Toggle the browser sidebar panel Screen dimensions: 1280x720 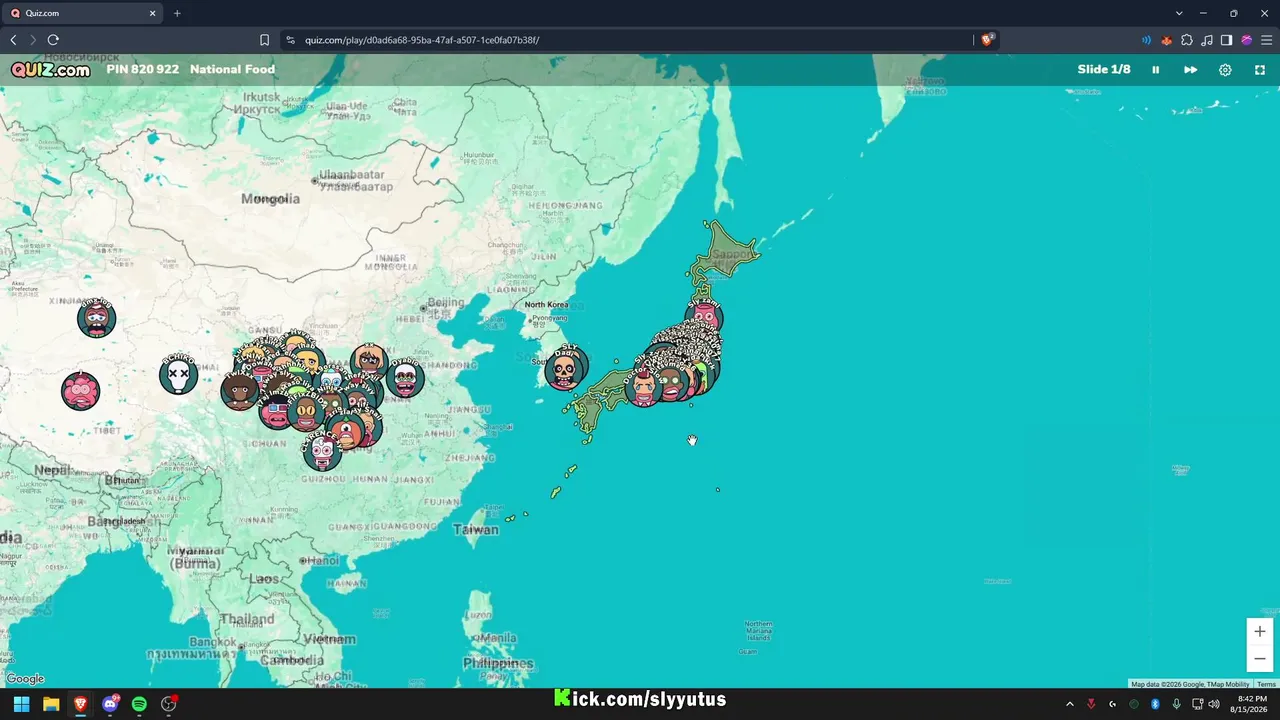coord(1226,40)
